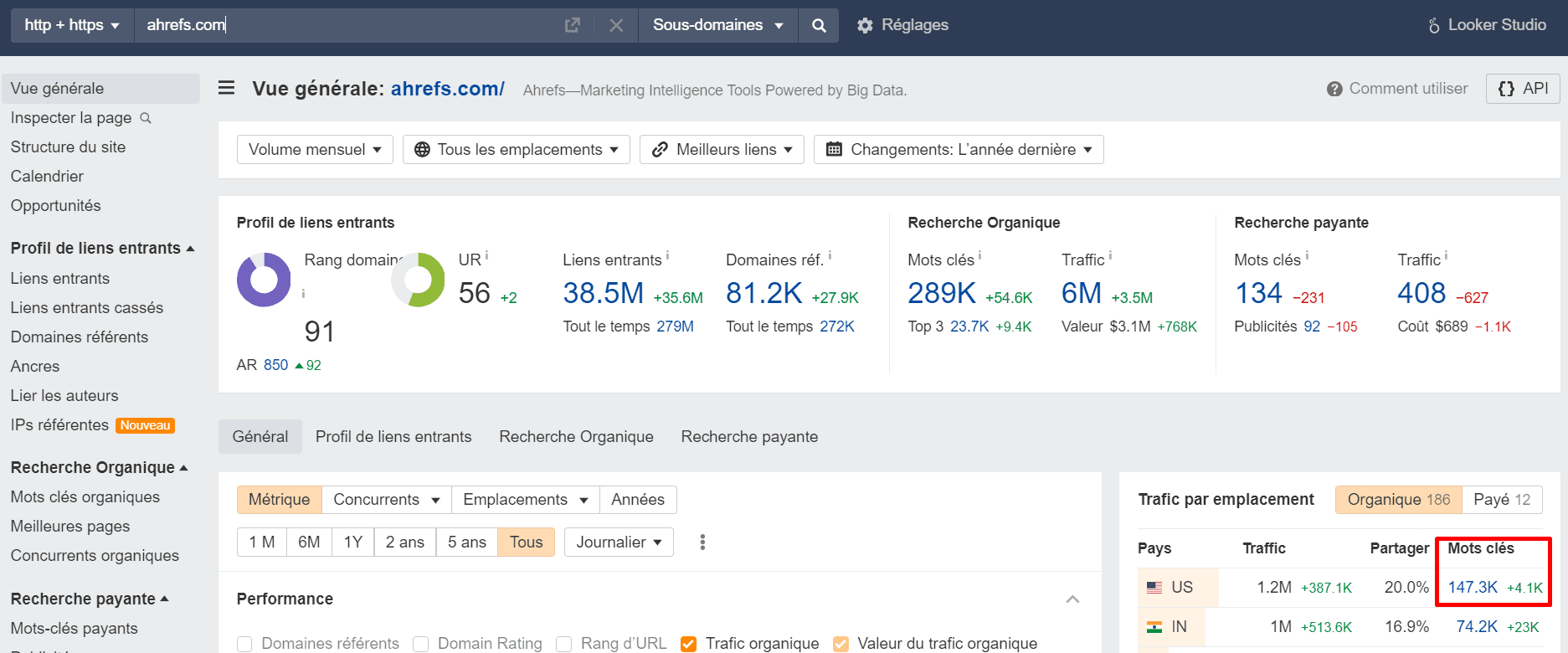Viewport: 1568px width, 653px height.
Task: Open URL in new tab icon
Action: click(x=573, y=25)
